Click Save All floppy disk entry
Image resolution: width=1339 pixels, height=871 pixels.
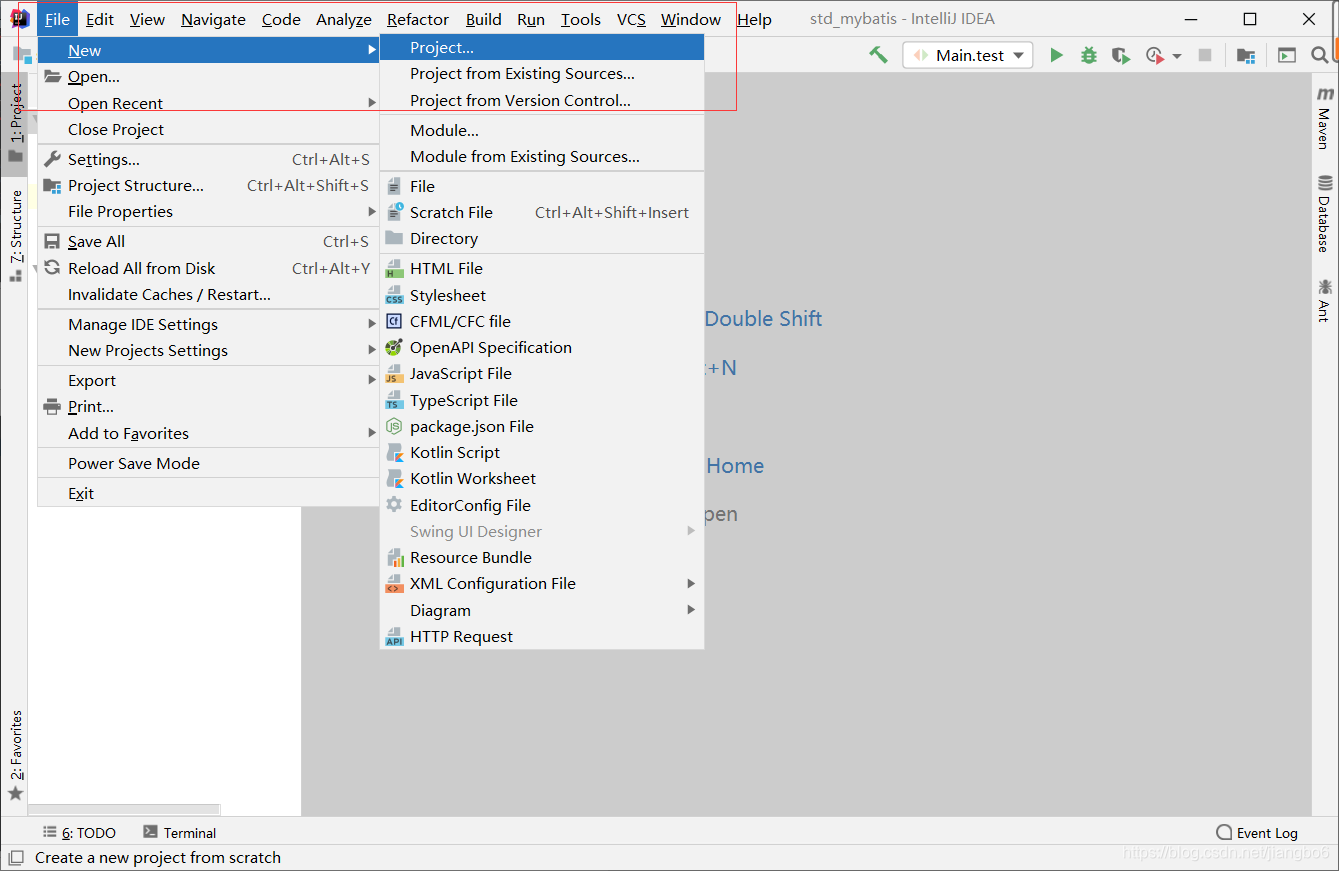pos(207,241)
